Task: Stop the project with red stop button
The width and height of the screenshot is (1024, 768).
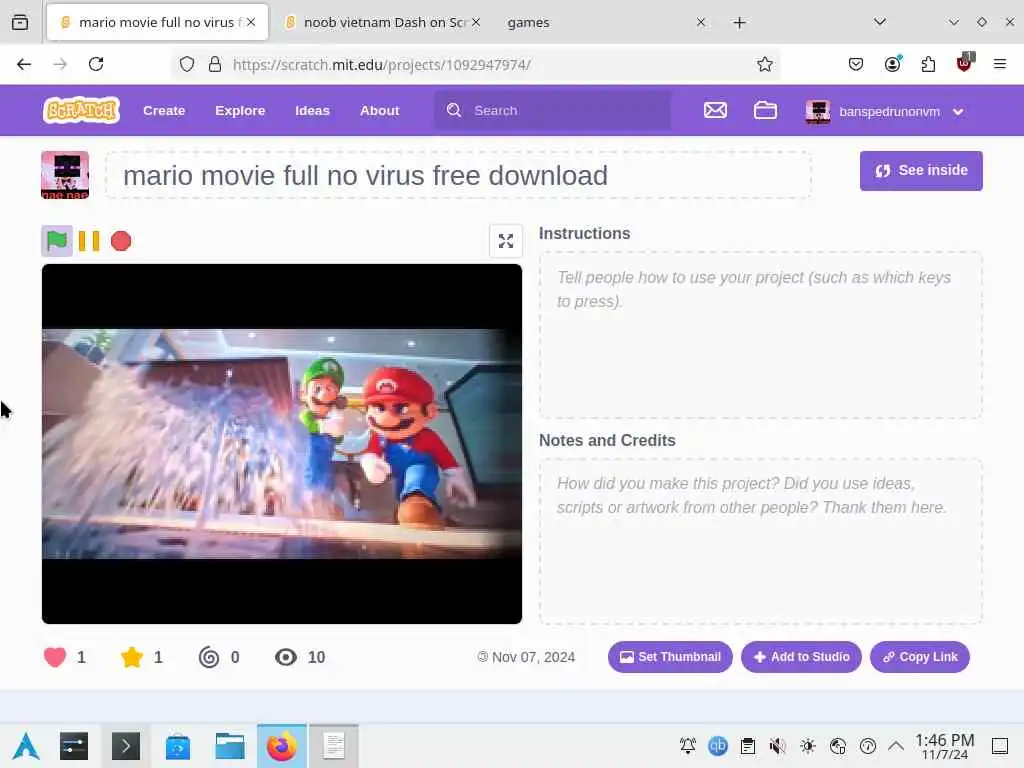Action: tap(121, 241)
